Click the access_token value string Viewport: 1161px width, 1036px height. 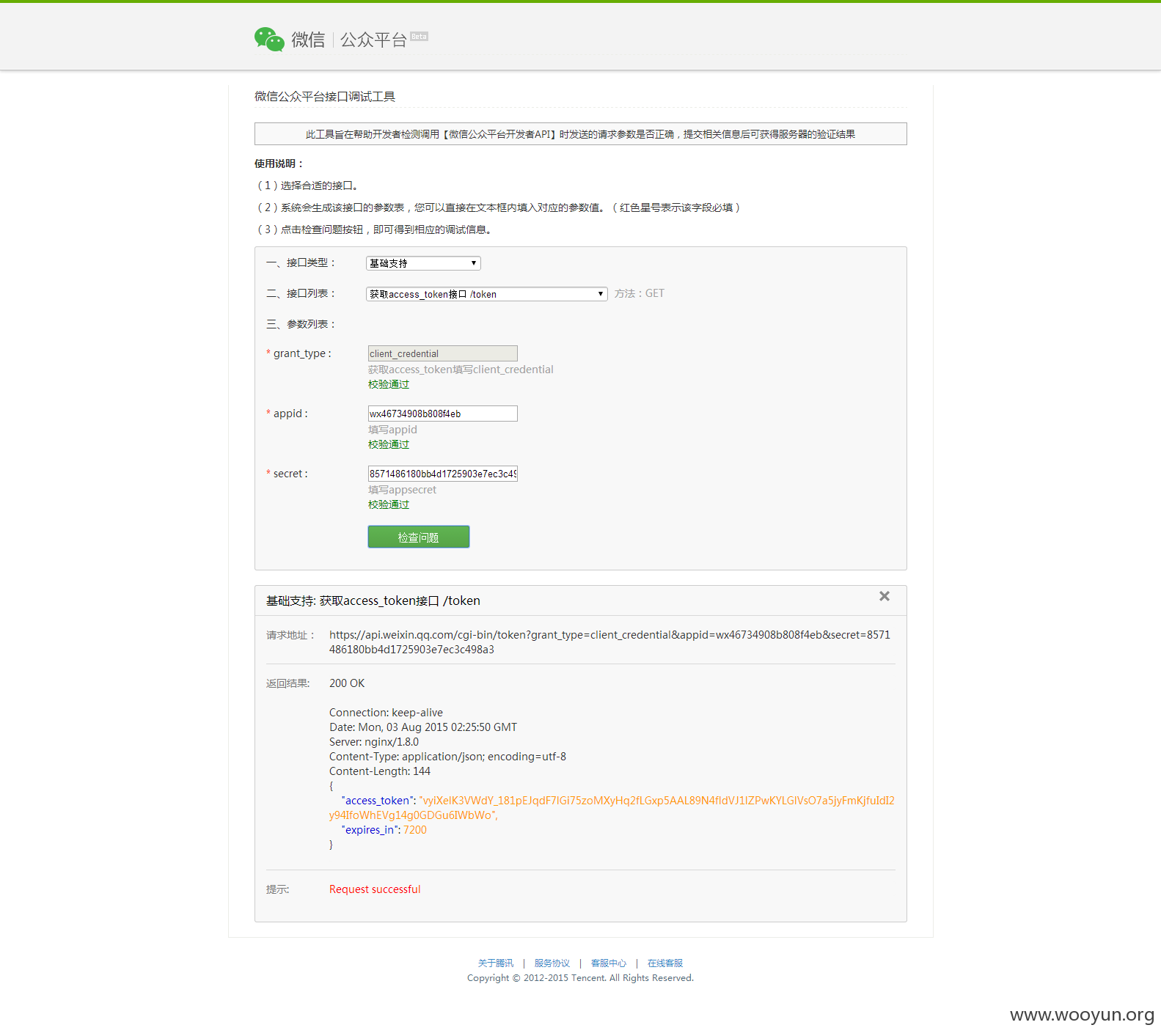pyautogui.click(x=612, y=808)
